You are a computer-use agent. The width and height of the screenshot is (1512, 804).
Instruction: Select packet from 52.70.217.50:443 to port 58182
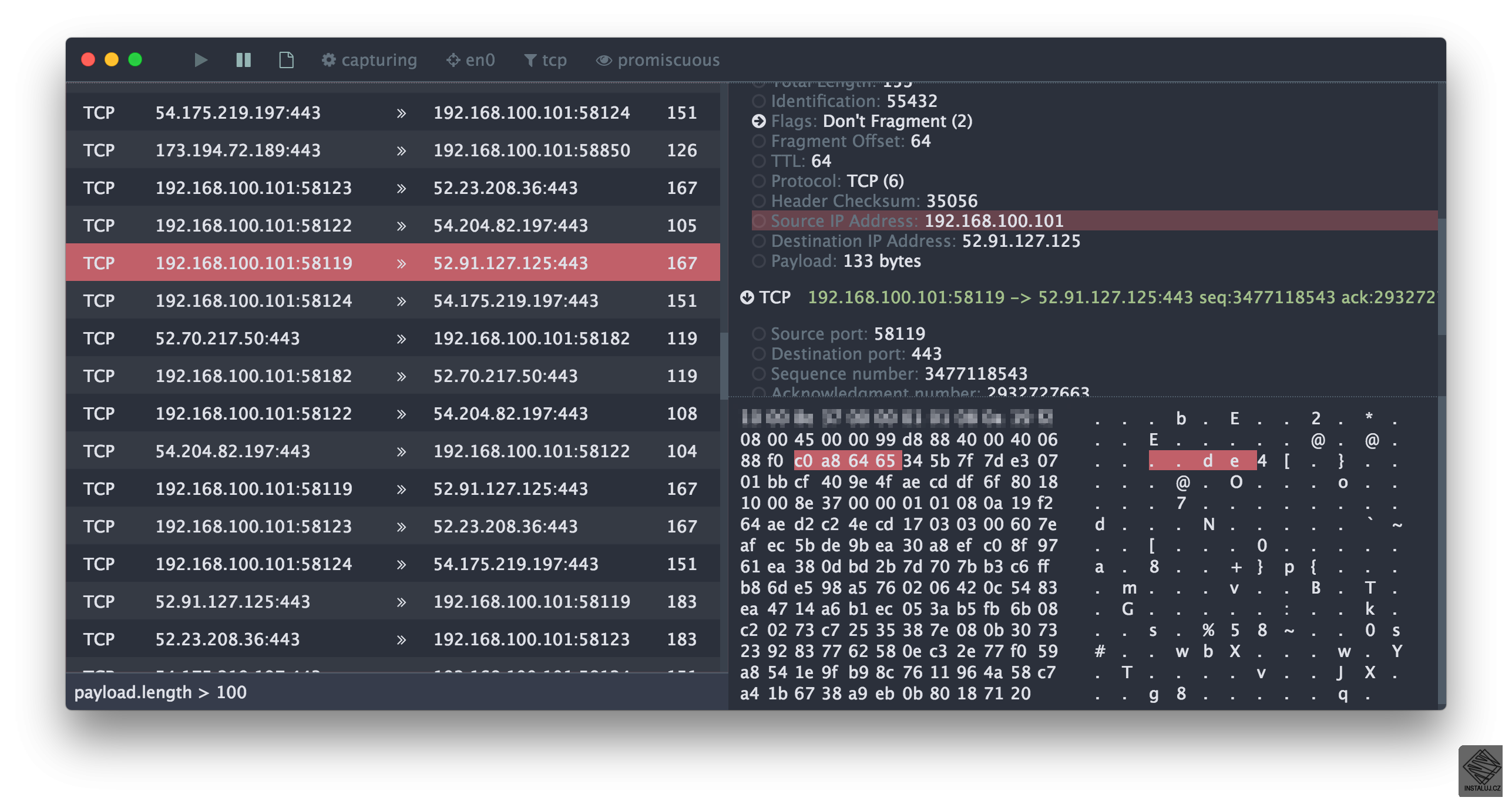[x=393, y=339]
